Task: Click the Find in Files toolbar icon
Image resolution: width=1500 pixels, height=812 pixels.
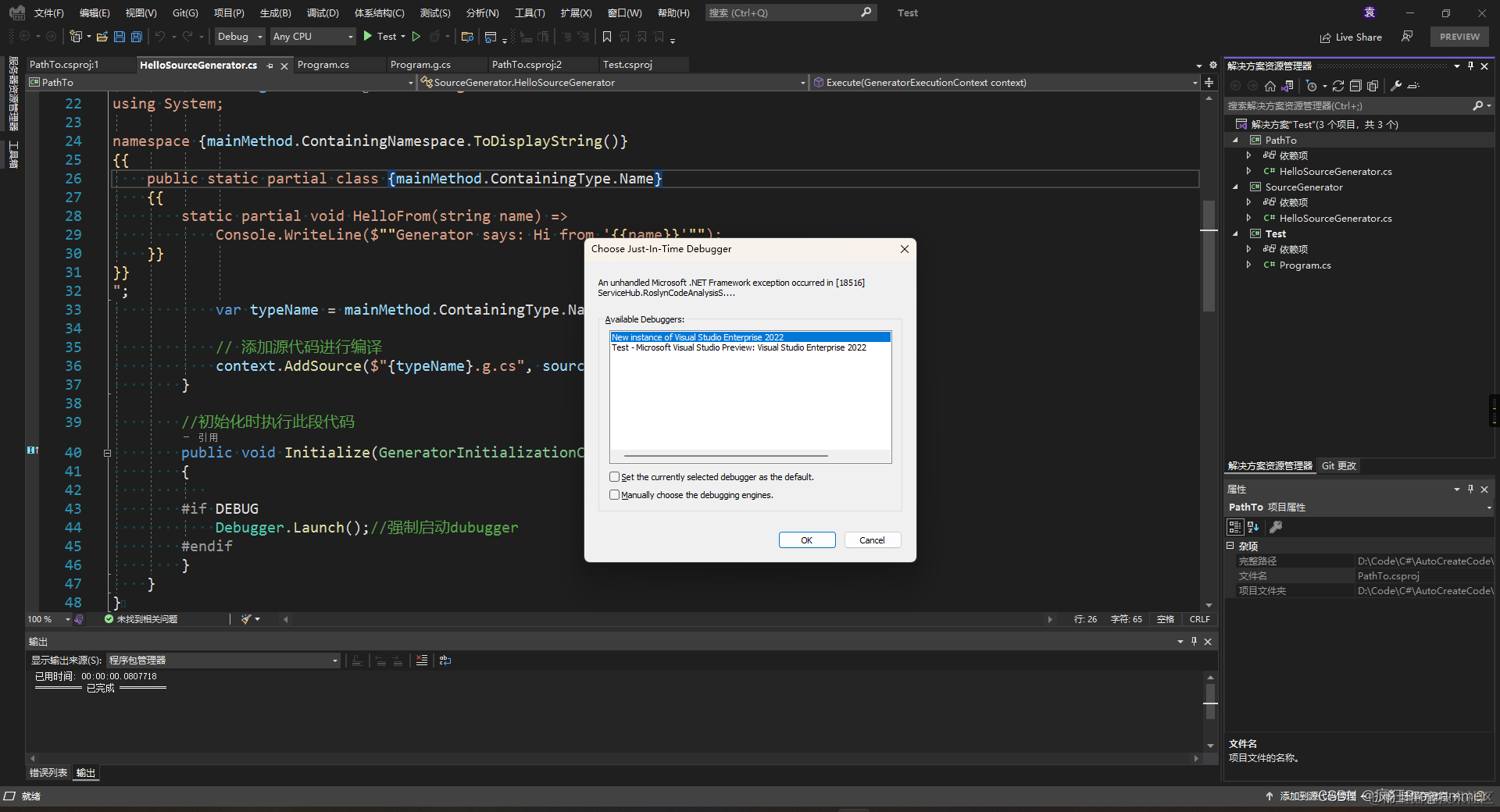Action: [467, 37]
